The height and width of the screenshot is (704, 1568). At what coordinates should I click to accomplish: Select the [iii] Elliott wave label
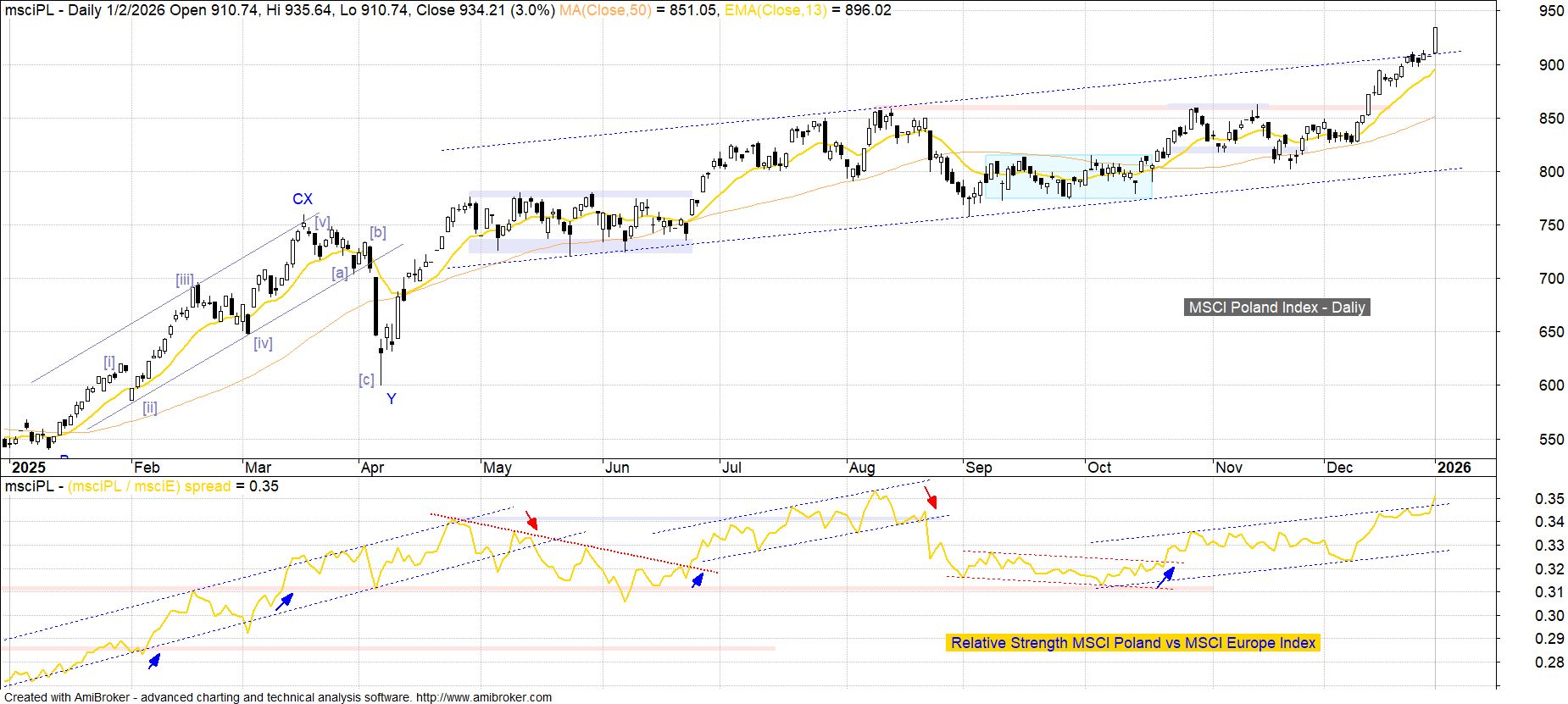(185, 280)
